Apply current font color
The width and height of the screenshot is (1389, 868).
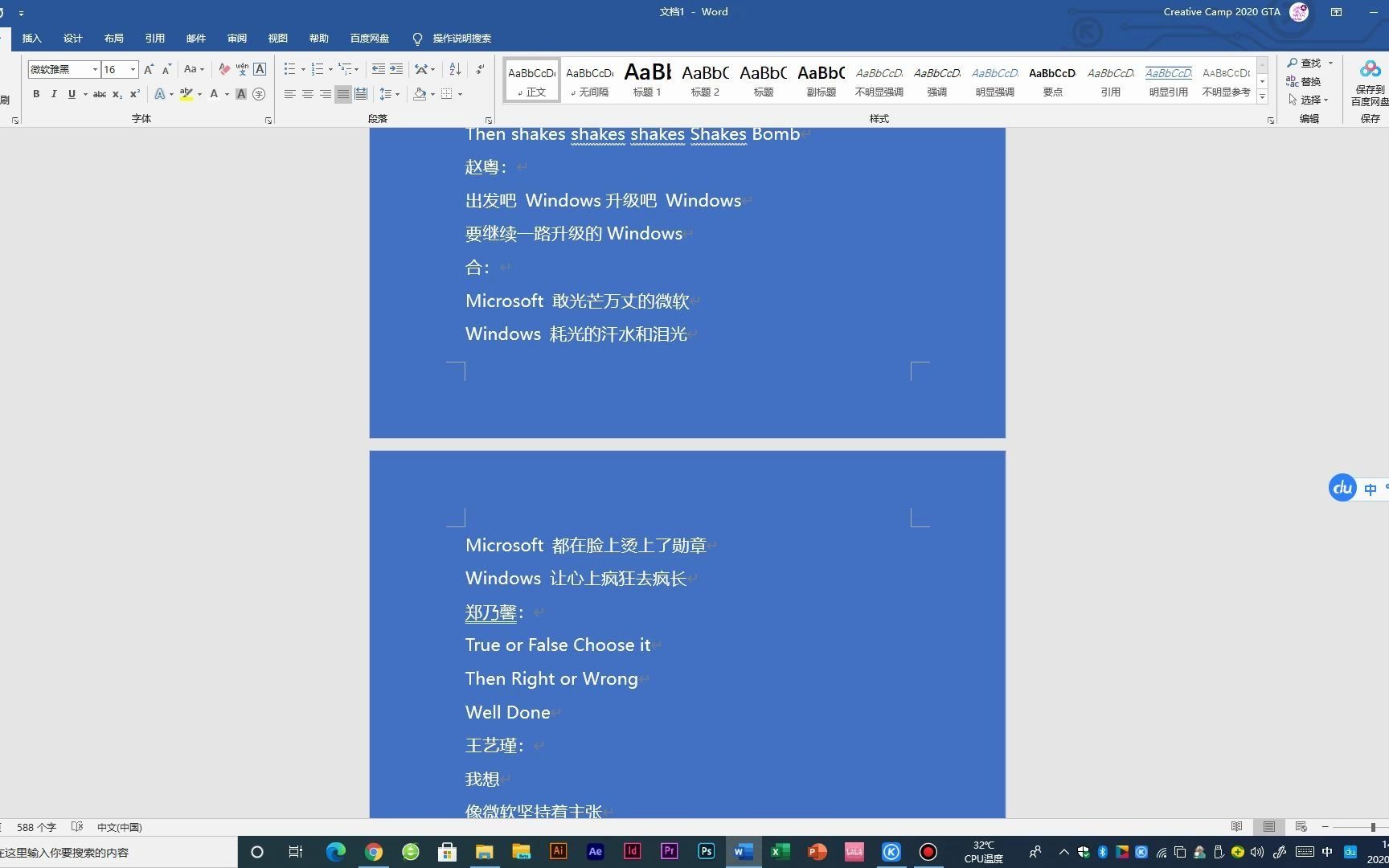214,94
